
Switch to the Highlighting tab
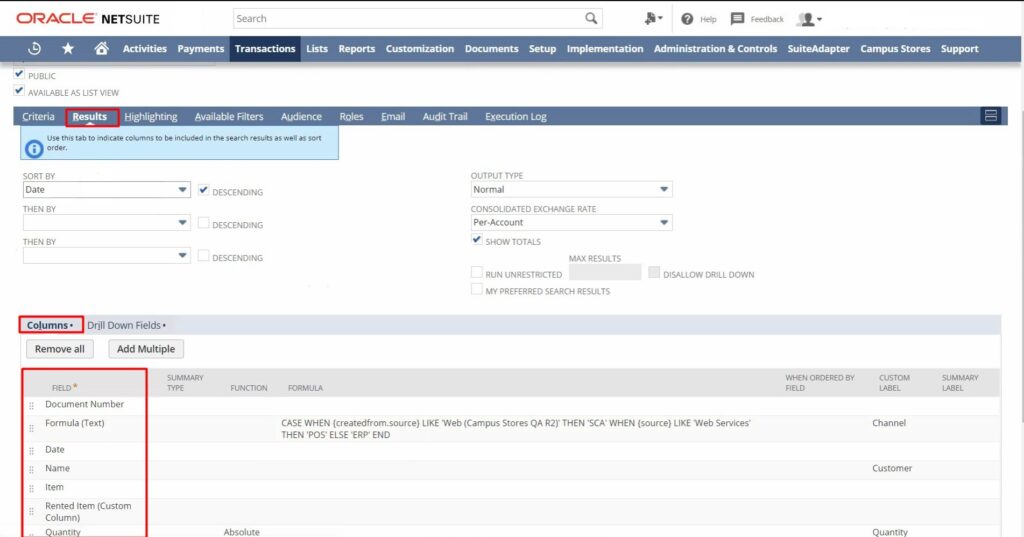pyautogui.click(x=151, y=116)
